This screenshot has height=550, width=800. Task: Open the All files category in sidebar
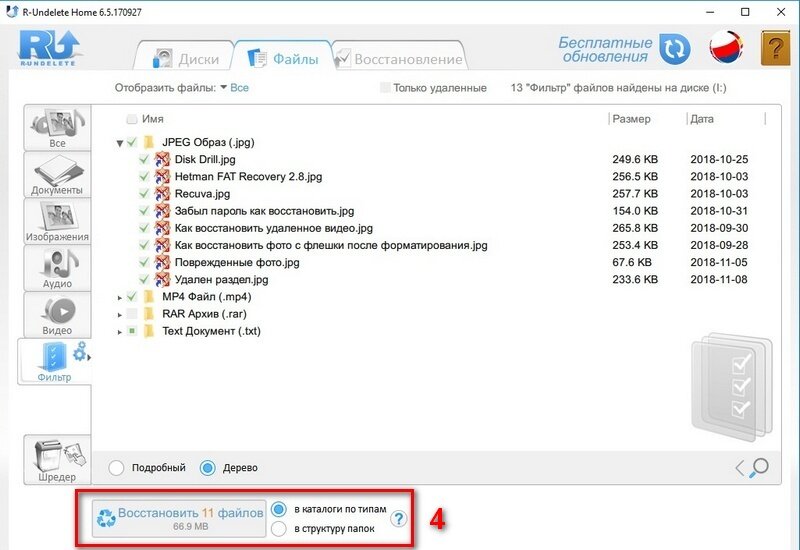(57, 128)
